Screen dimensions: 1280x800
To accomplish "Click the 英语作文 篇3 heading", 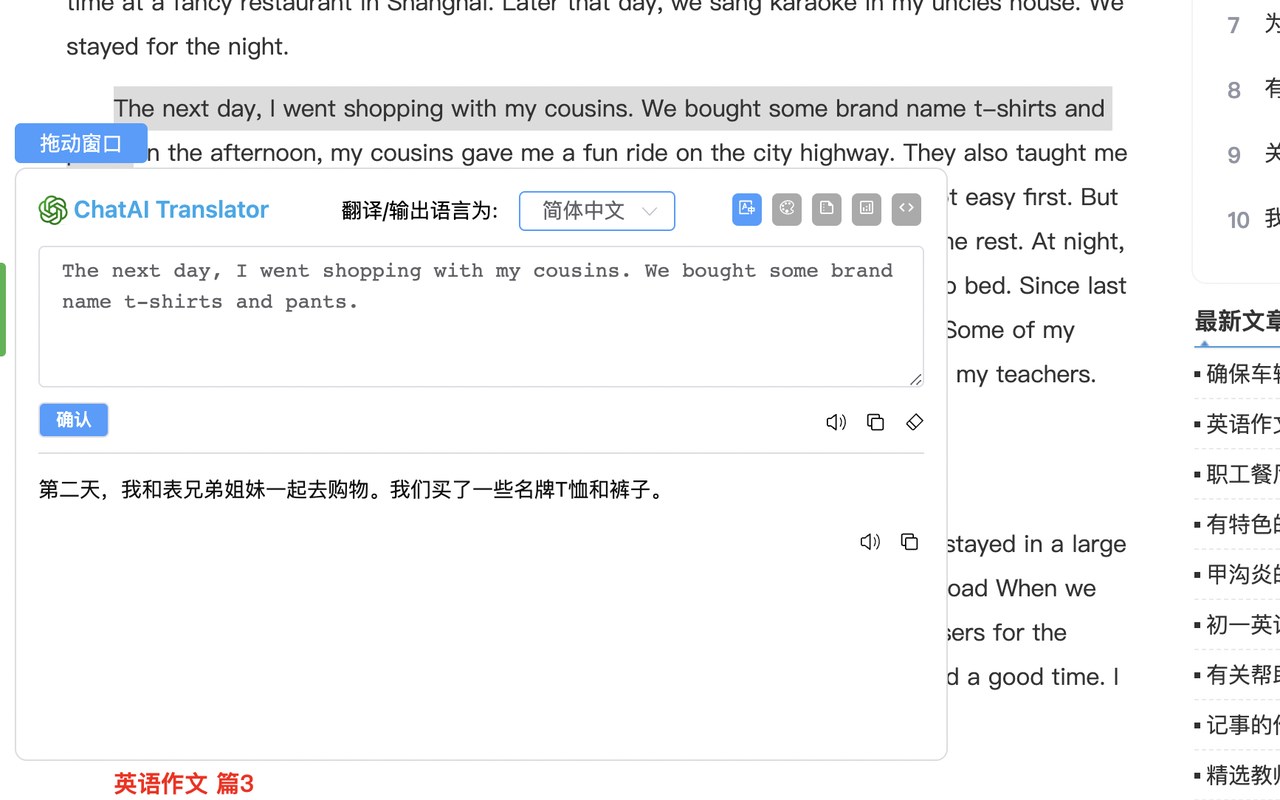I will [184, 783].
